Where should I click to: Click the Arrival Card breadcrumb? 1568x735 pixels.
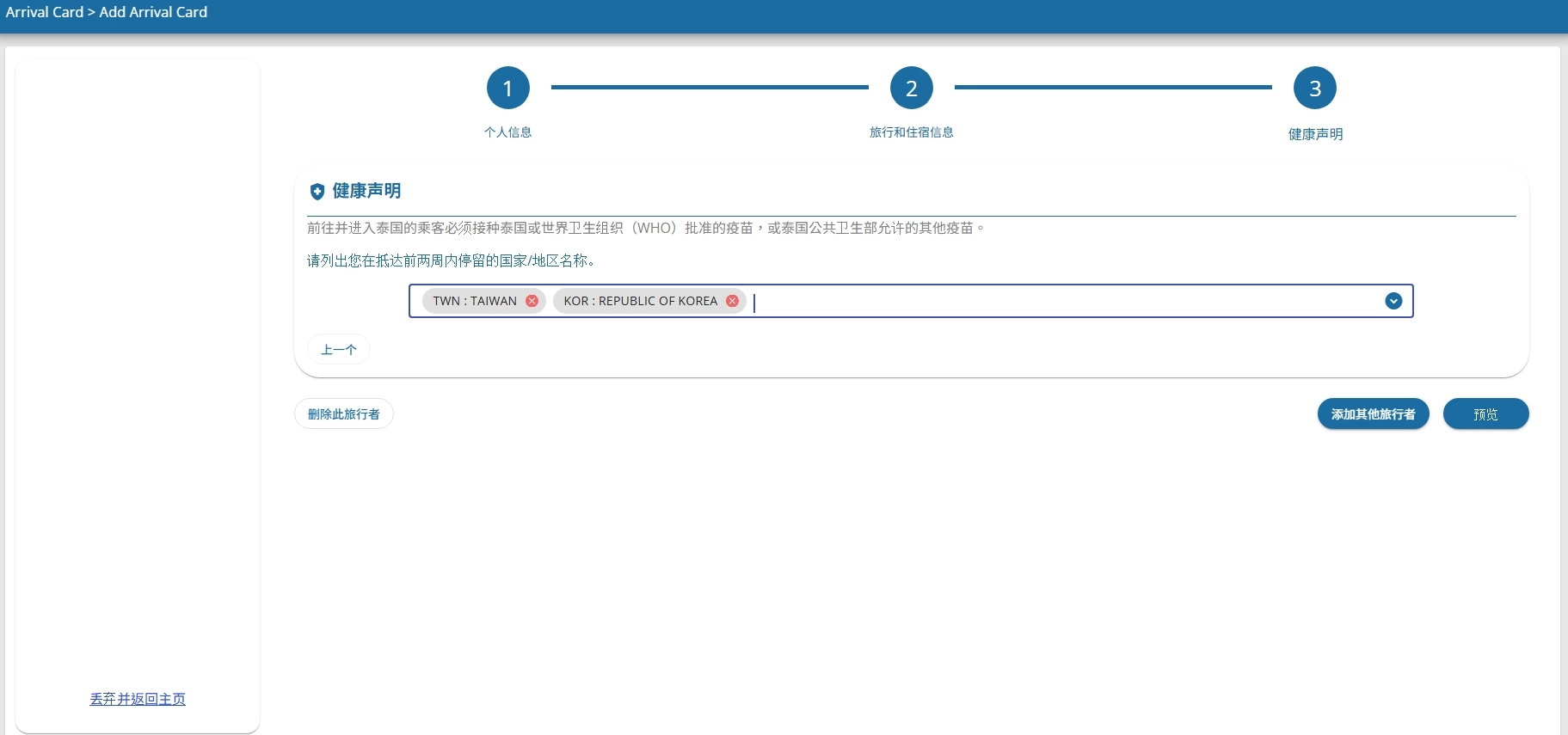(x=45, y=12)
